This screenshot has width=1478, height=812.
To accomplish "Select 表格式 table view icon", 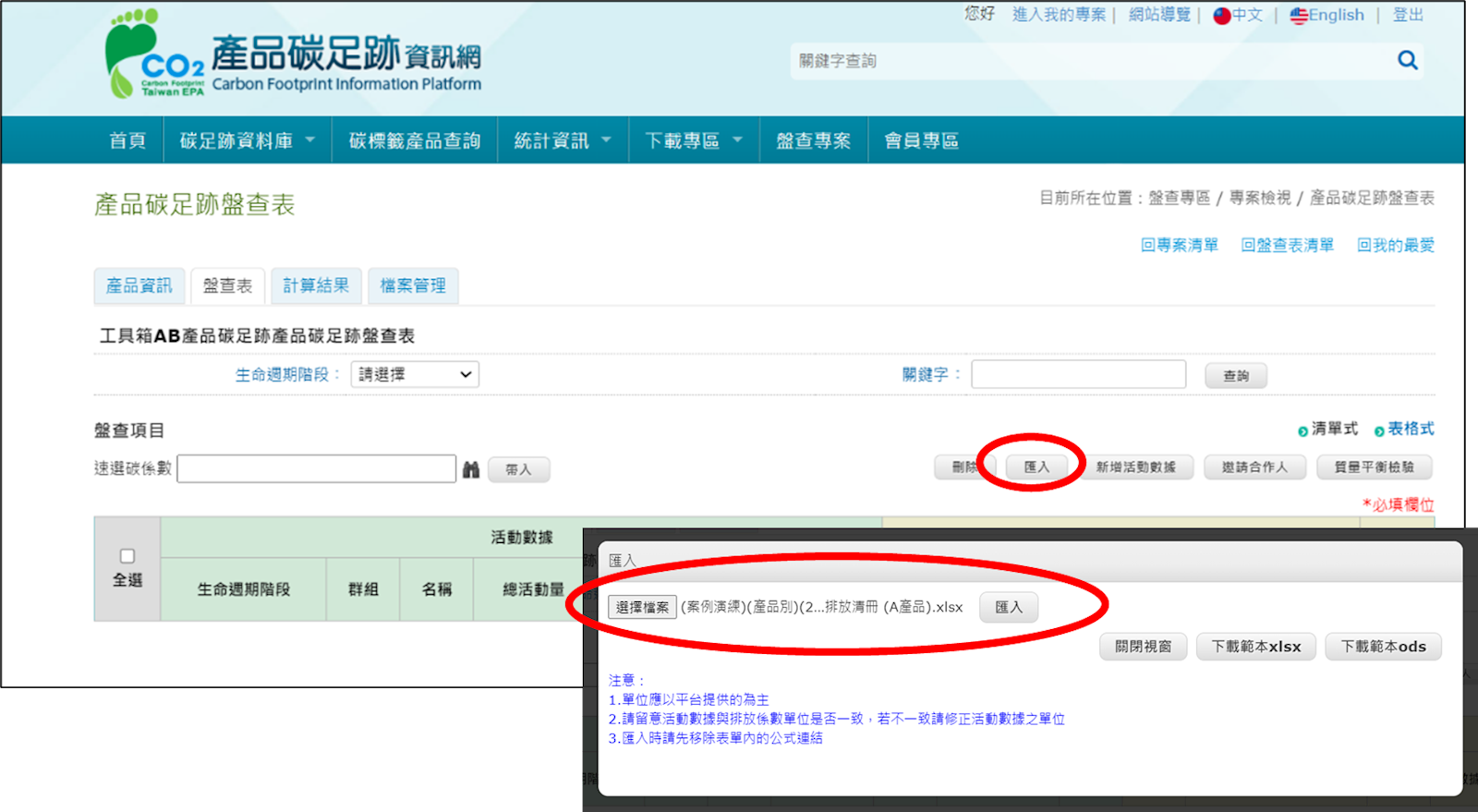I will [x=1379, y=430].
